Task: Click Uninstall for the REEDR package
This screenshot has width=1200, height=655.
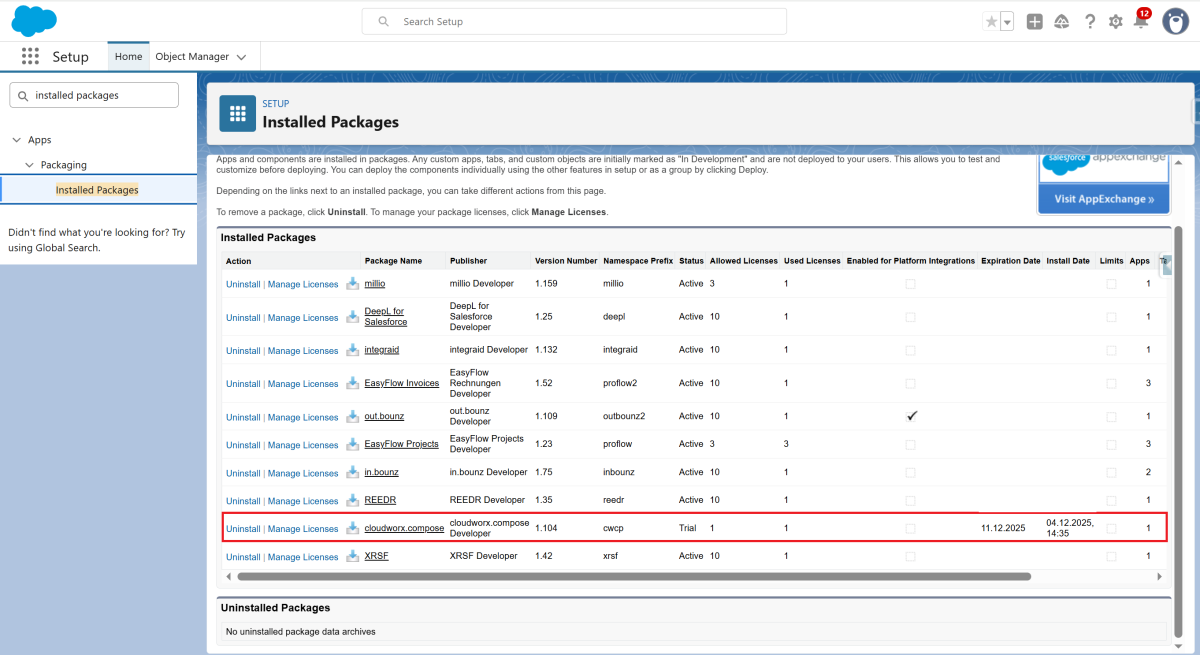Action: click(x=243, y=501)
